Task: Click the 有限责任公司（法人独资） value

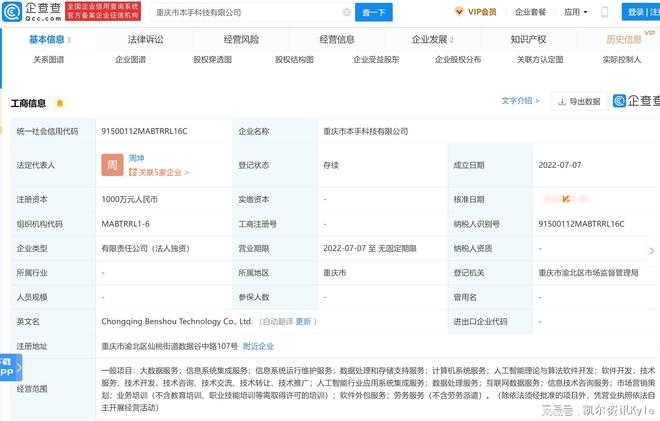Action: pos(146,248)
